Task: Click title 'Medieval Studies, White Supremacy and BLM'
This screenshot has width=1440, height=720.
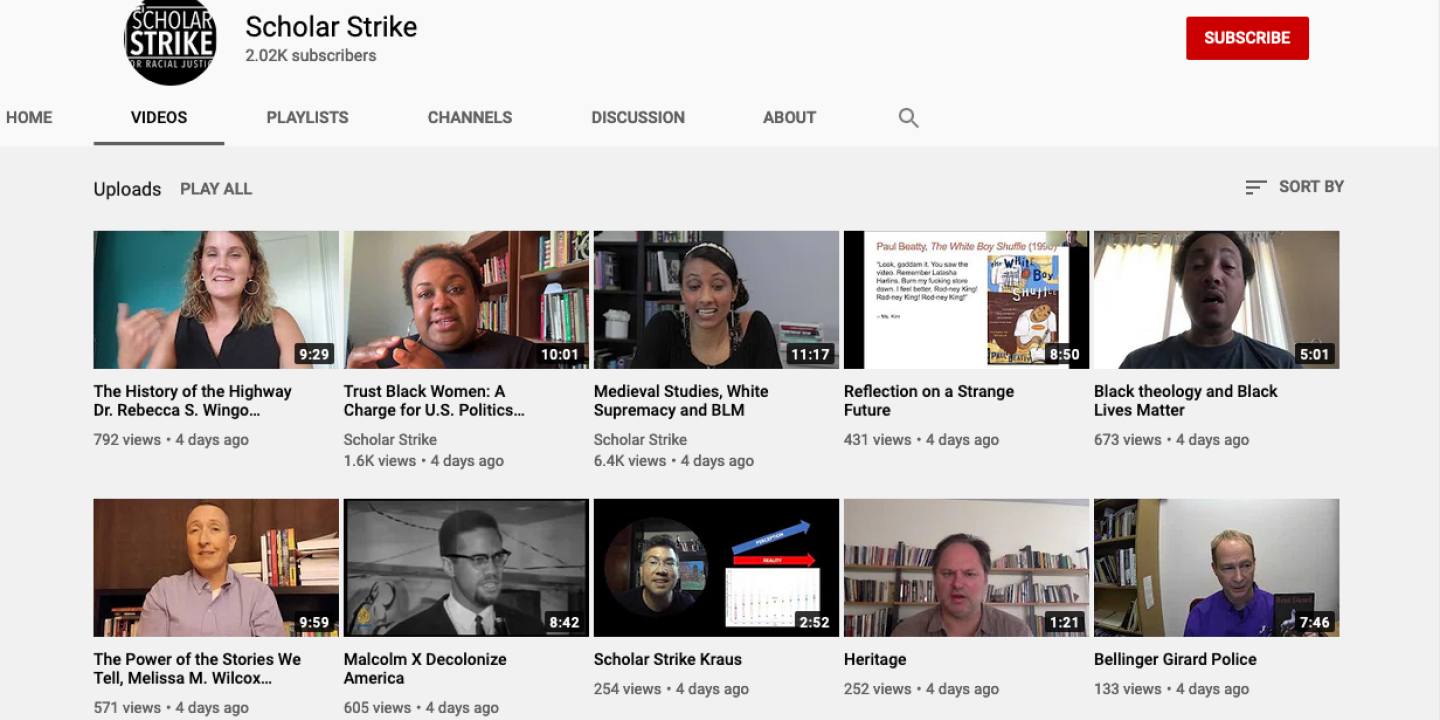Action: point(681,400)
